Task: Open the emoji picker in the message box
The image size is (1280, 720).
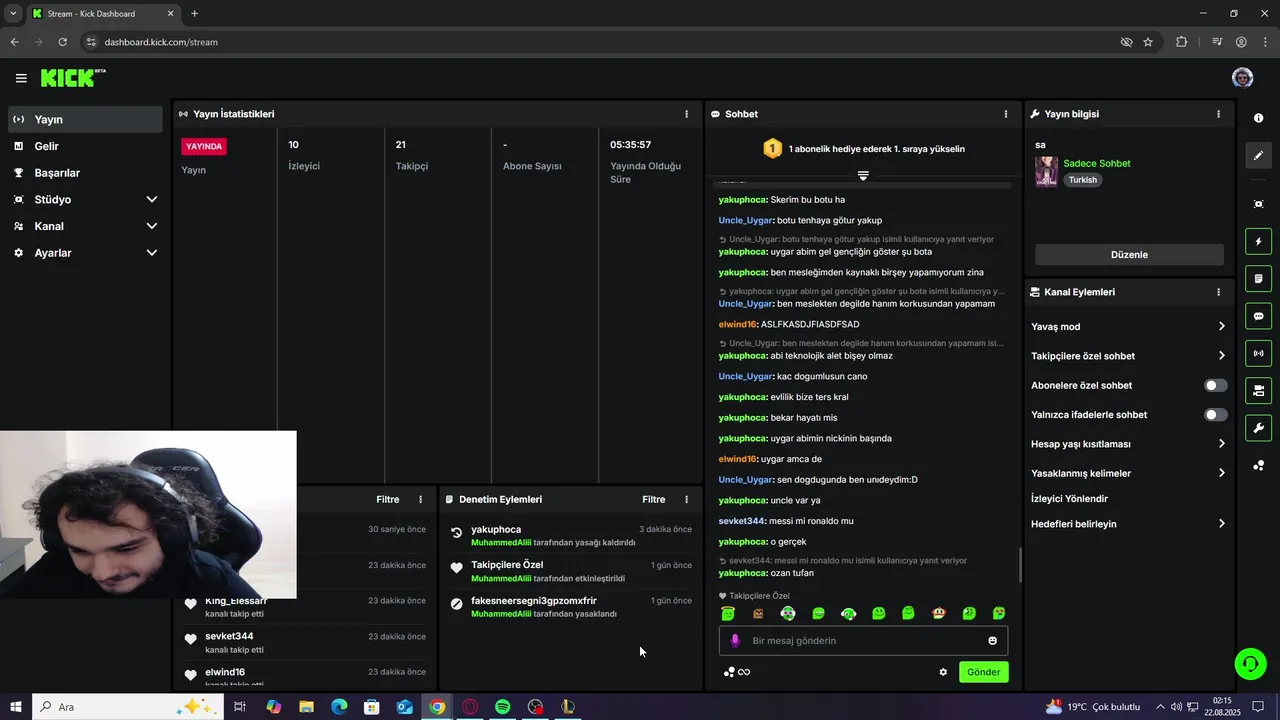Action: [992, 641]
